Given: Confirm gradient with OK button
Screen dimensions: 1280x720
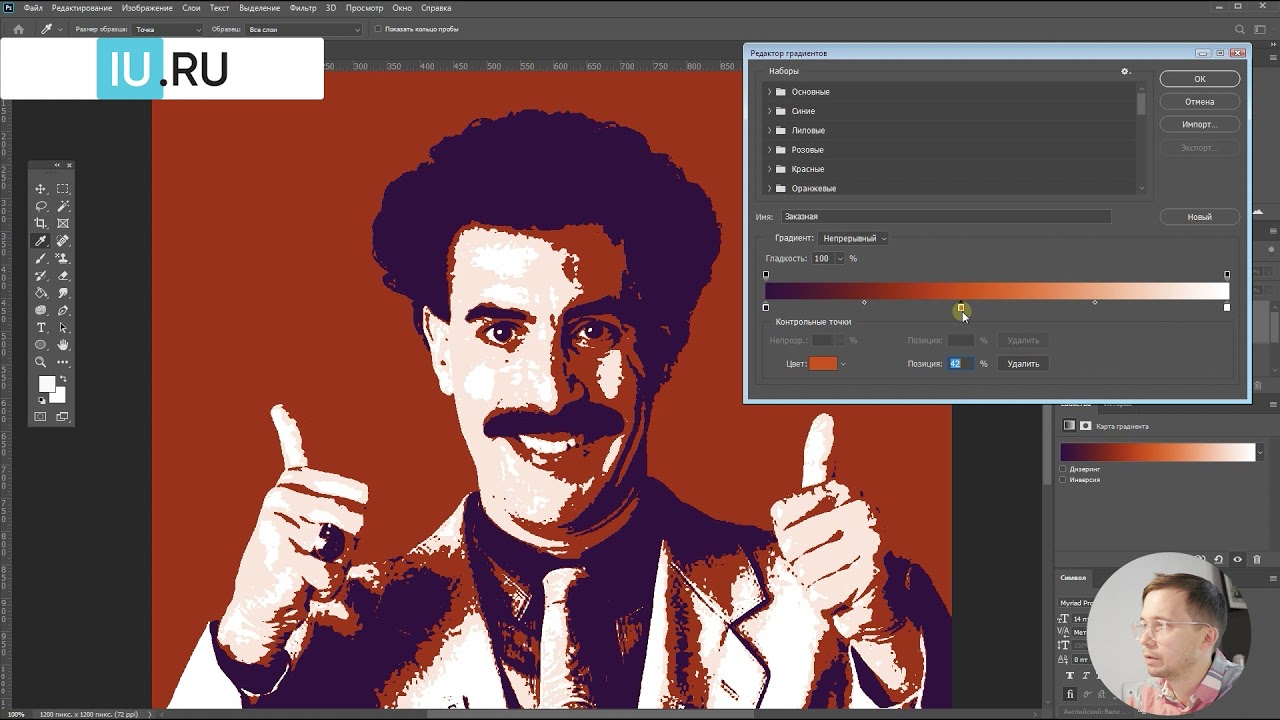Looking at the screenshot, I should (x=1200, y=79).
